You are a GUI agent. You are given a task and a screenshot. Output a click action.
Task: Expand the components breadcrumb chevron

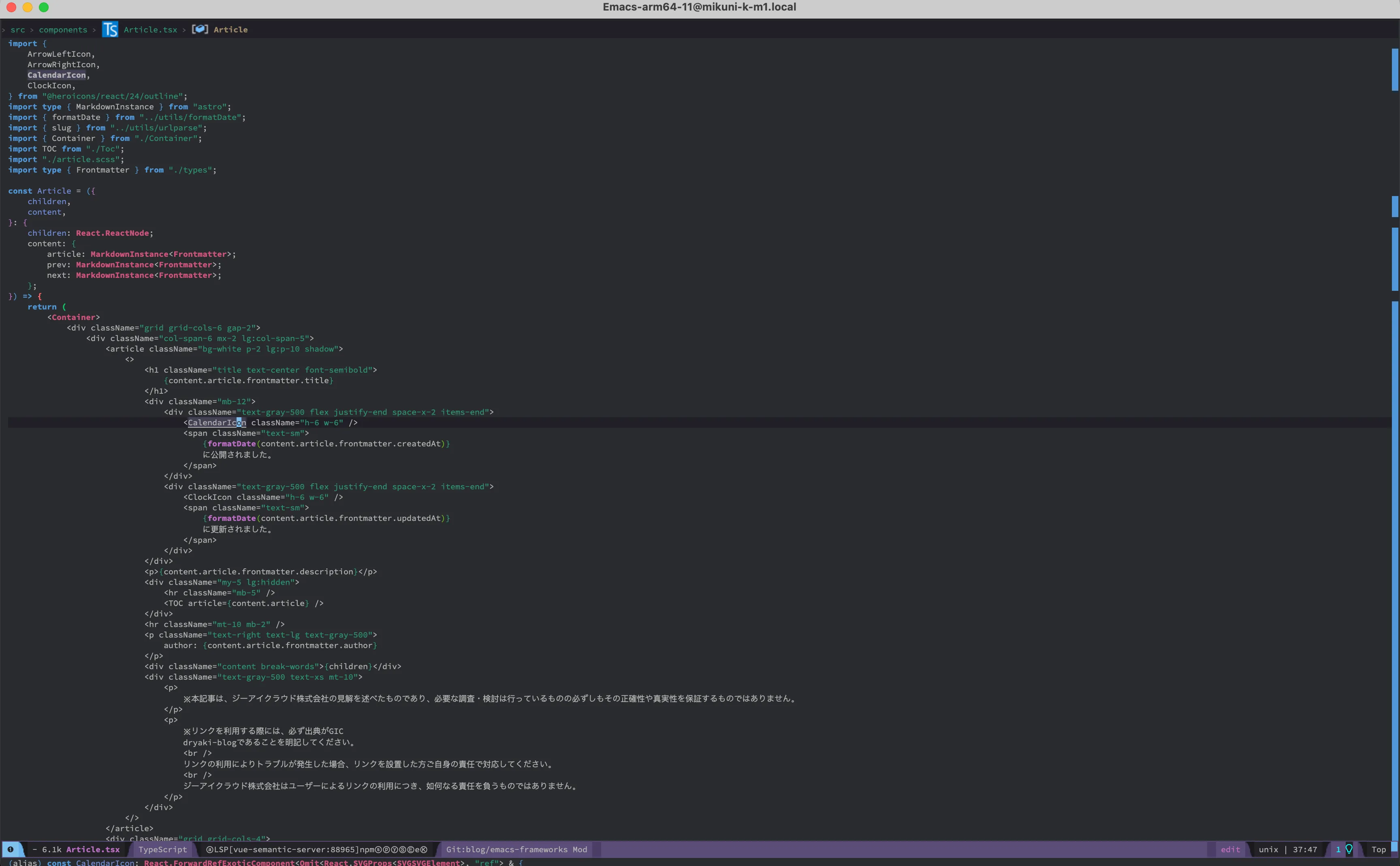coord(94,29)
